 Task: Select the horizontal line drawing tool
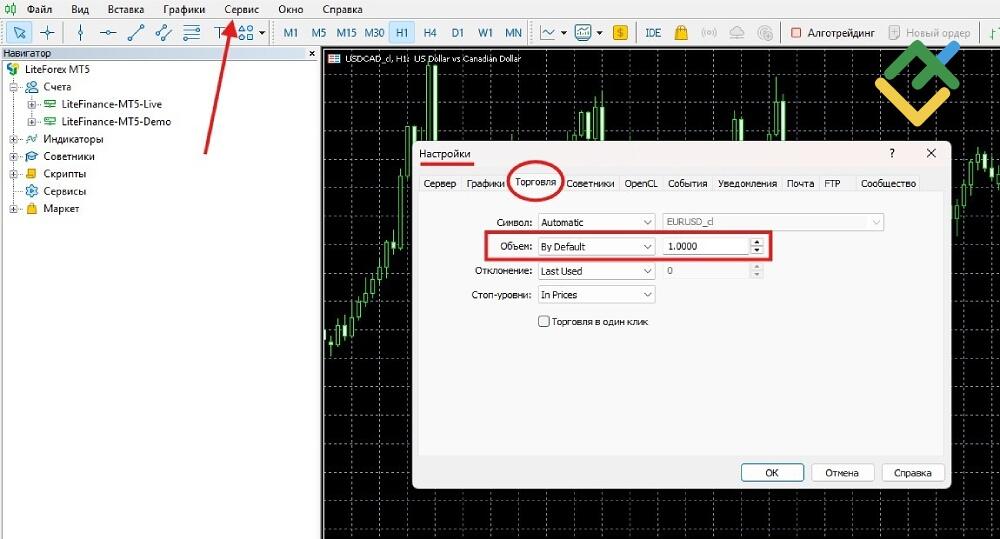point(108,33)
